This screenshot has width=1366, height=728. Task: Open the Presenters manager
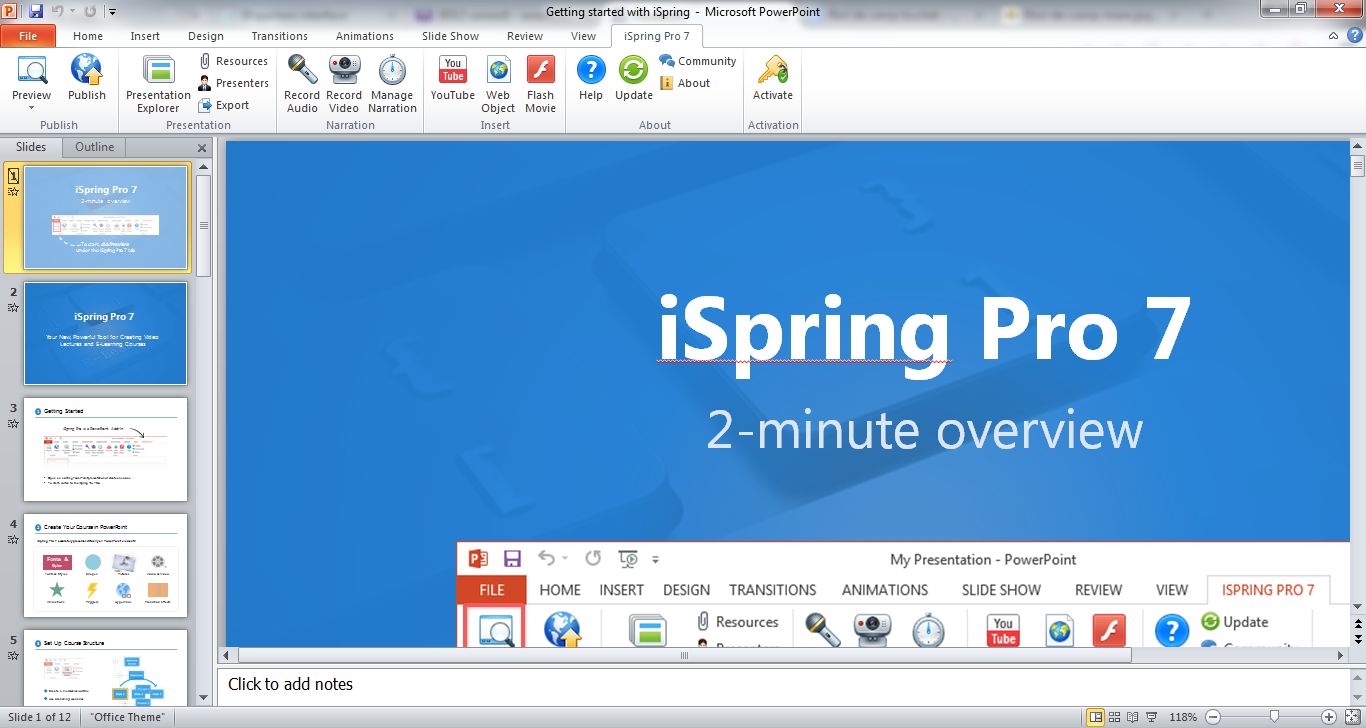point(233,83)
